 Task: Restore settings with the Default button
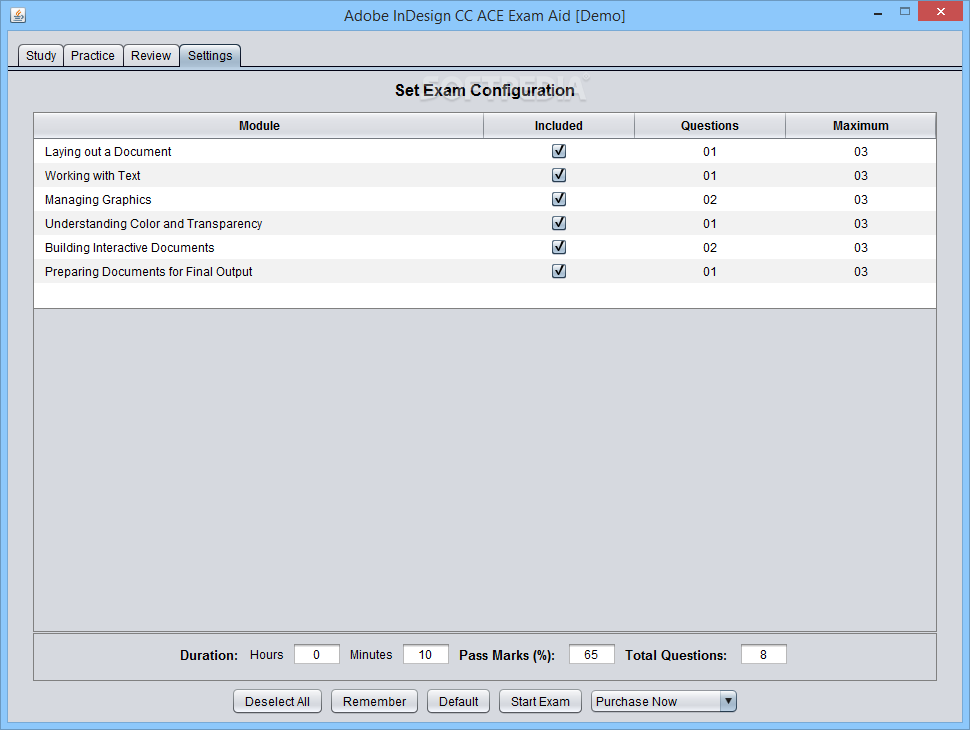(458, 702)
